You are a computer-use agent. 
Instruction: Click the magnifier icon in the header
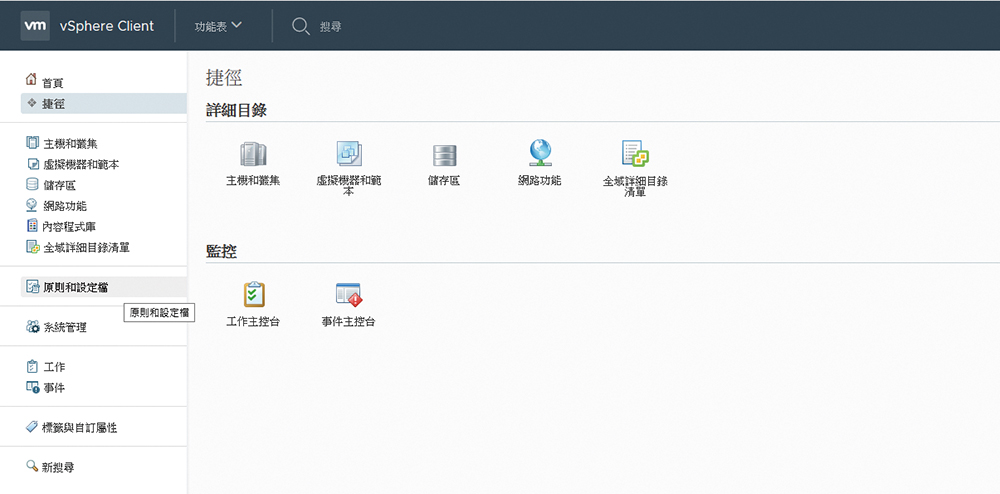click(301, 26)
